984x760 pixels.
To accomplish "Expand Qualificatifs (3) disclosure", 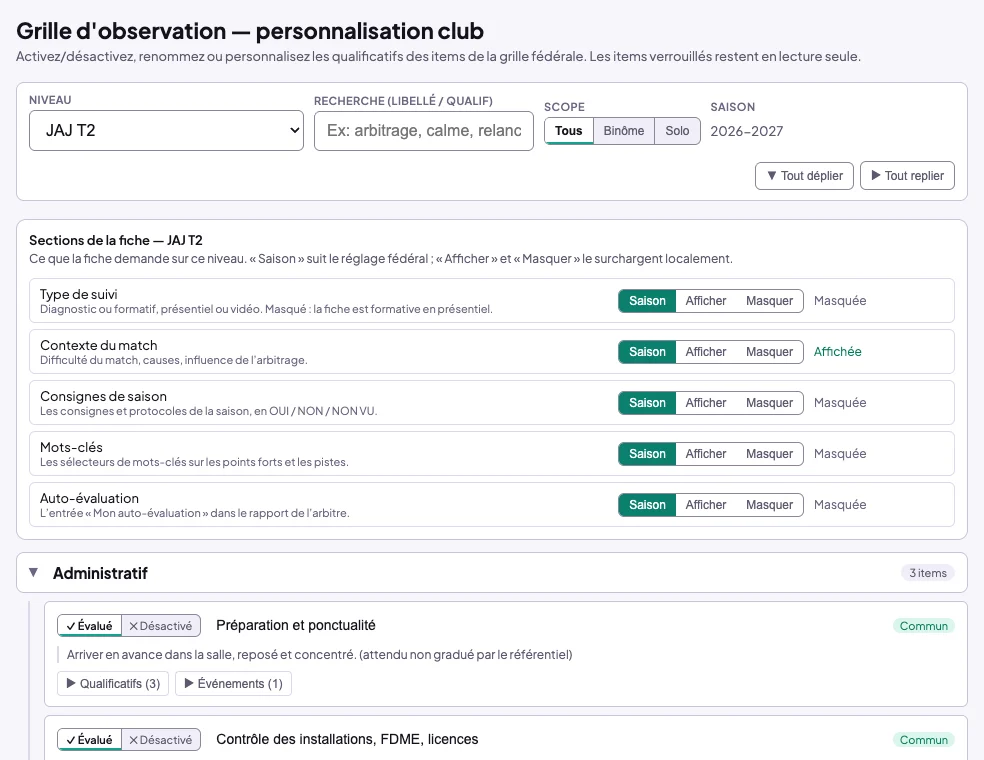I will pyautogui.click(x=113, y=683).
